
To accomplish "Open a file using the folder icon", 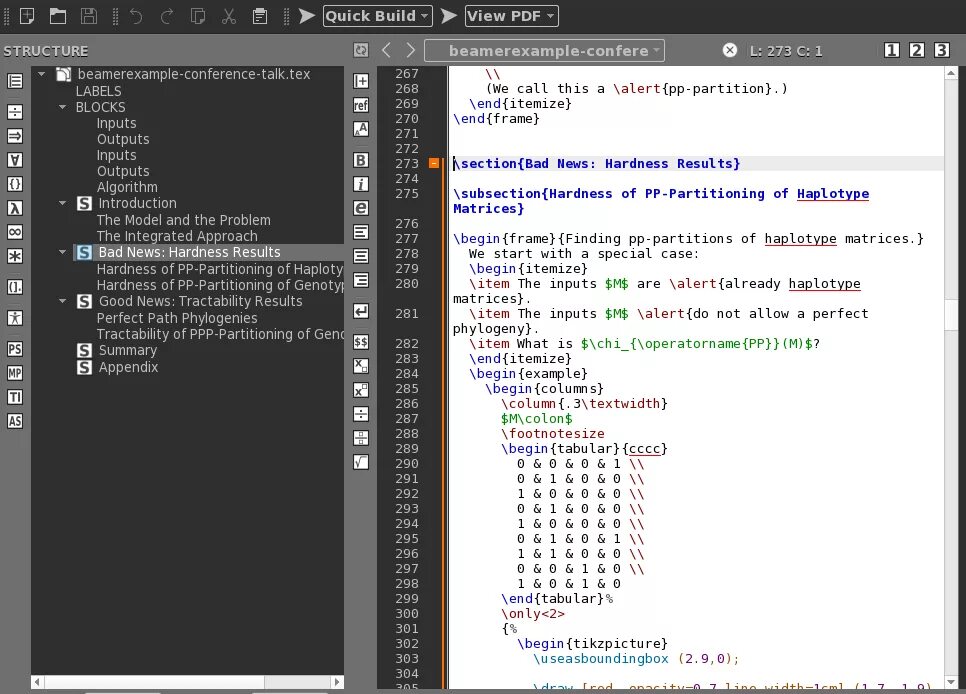I will point(58,16).
